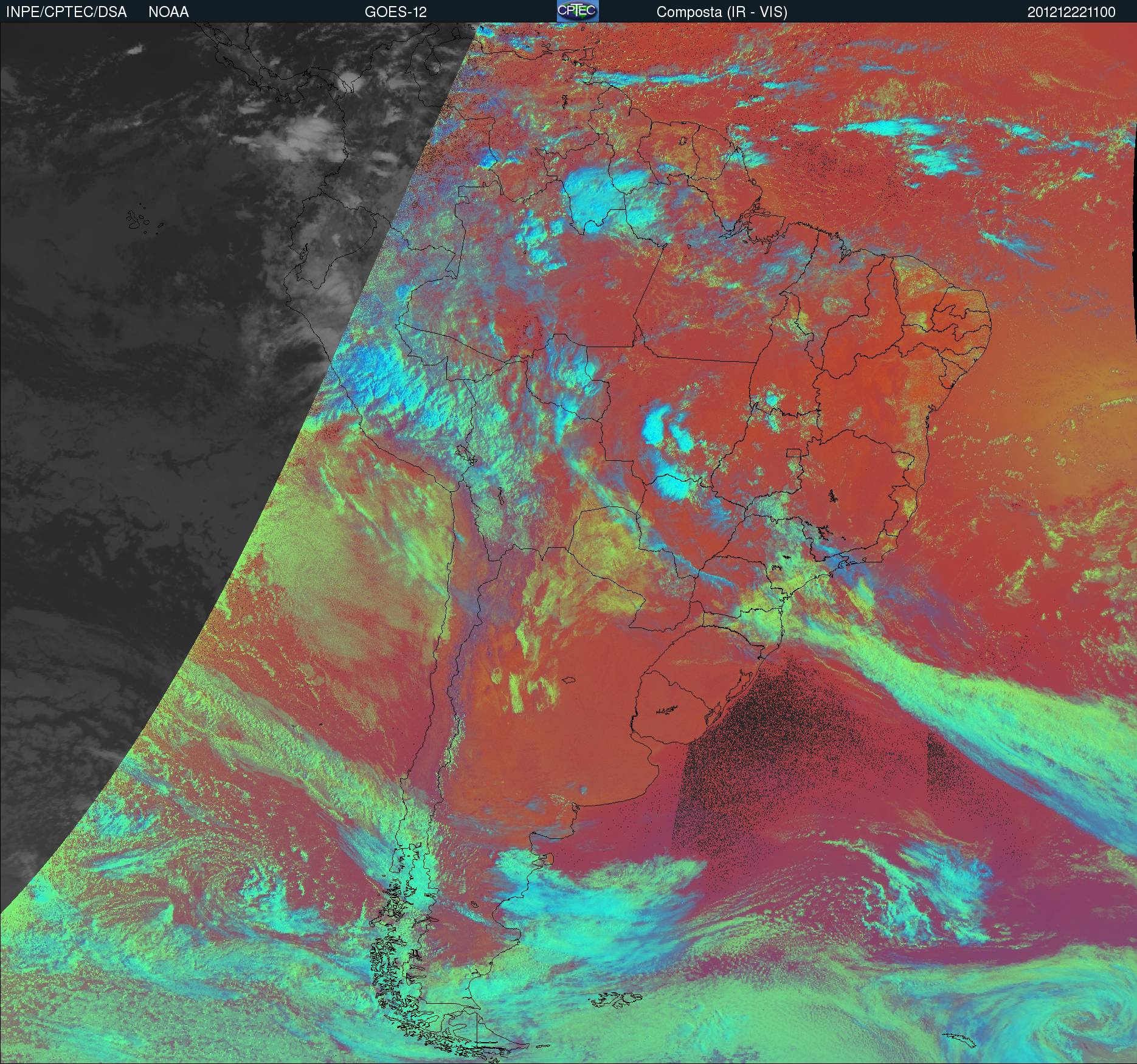Click the CPTEC logo in the header
The height and width of the screenshot is (1064, 1137).
(578, 11)
